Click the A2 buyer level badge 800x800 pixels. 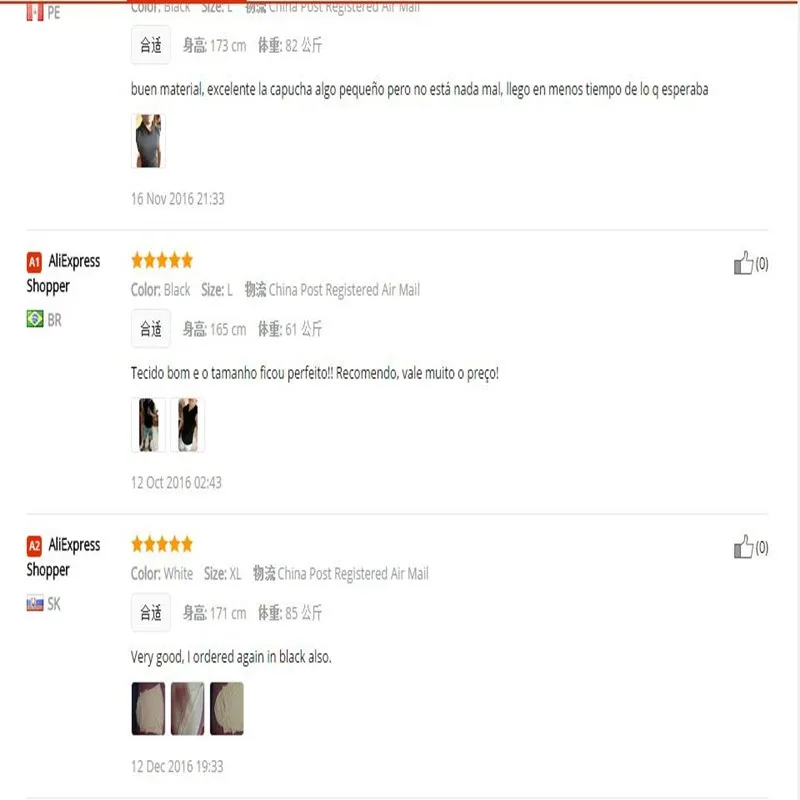pyautogui.click(x=34, y=546)
